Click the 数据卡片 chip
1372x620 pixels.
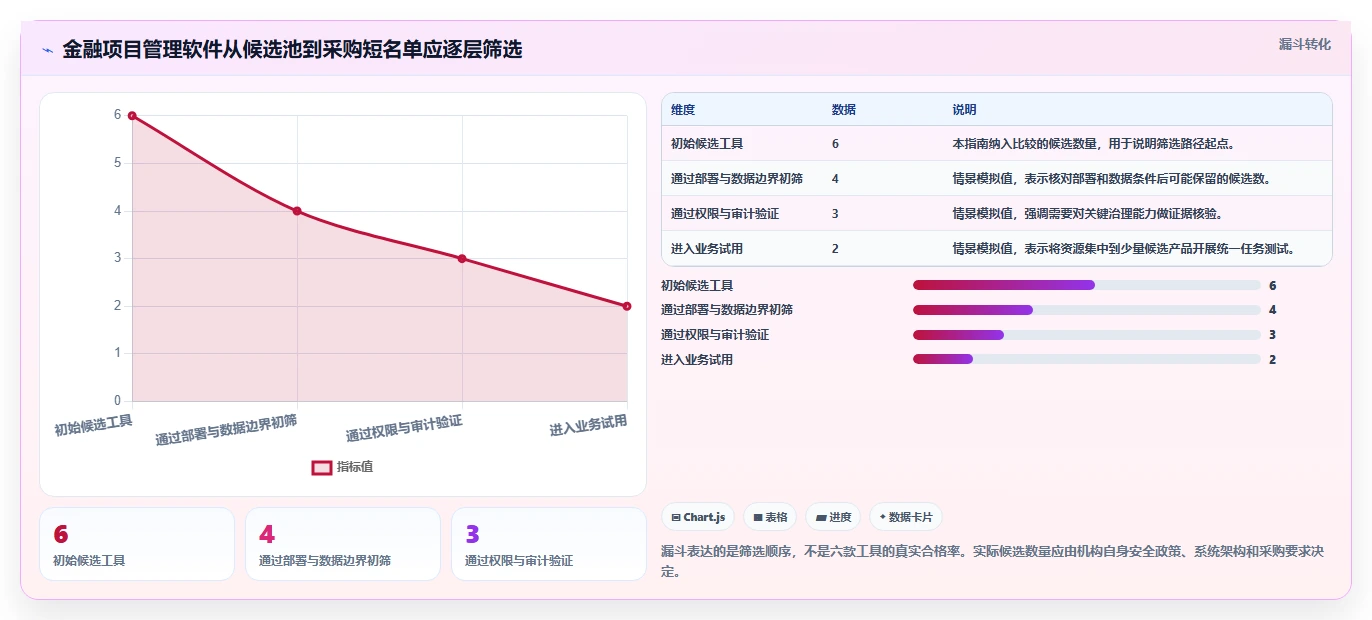point(906,517)
